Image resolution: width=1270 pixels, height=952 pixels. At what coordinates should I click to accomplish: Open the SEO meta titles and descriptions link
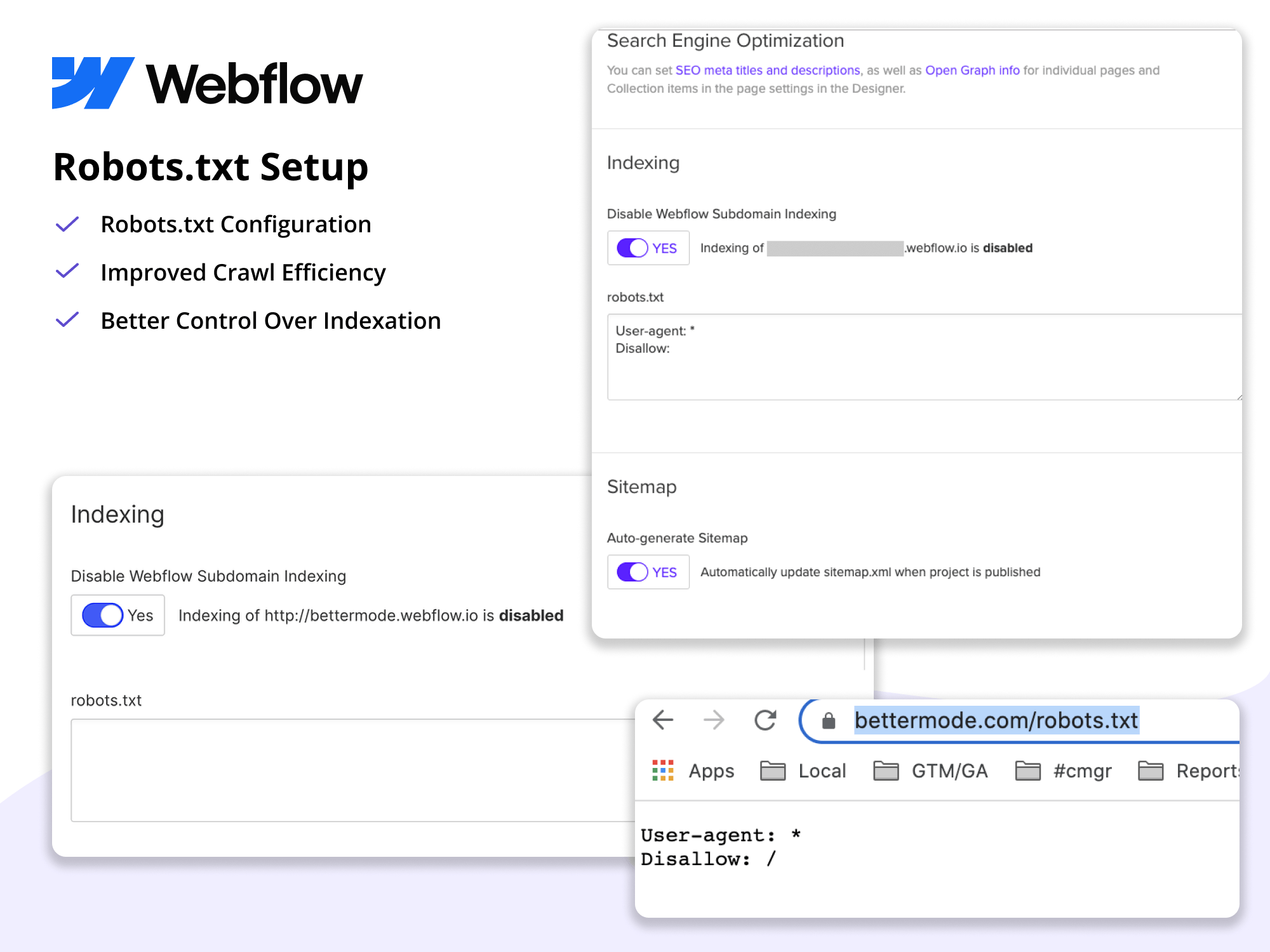coord(767,70)
